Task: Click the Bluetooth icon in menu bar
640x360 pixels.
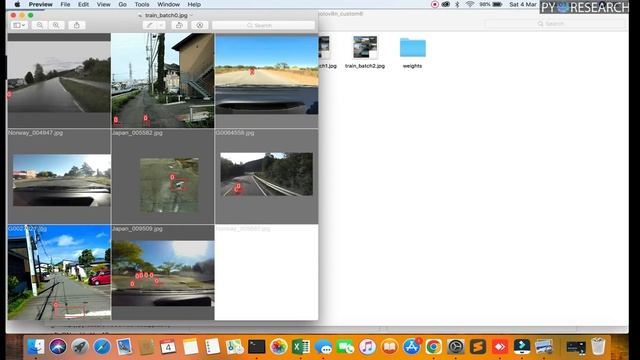Action: pyautogui.click(x=457, y=4)
